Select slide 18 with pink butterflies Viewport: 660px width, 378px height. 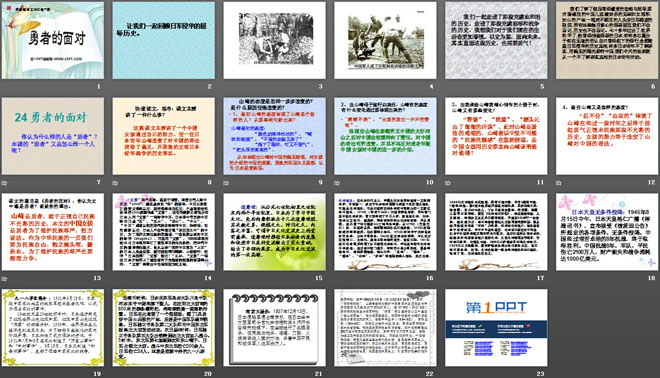(607, 232)
